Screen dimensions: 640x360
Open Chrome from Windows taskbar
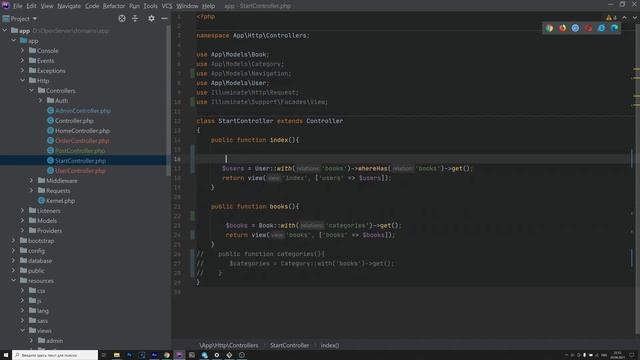click(x=167, y=355)
